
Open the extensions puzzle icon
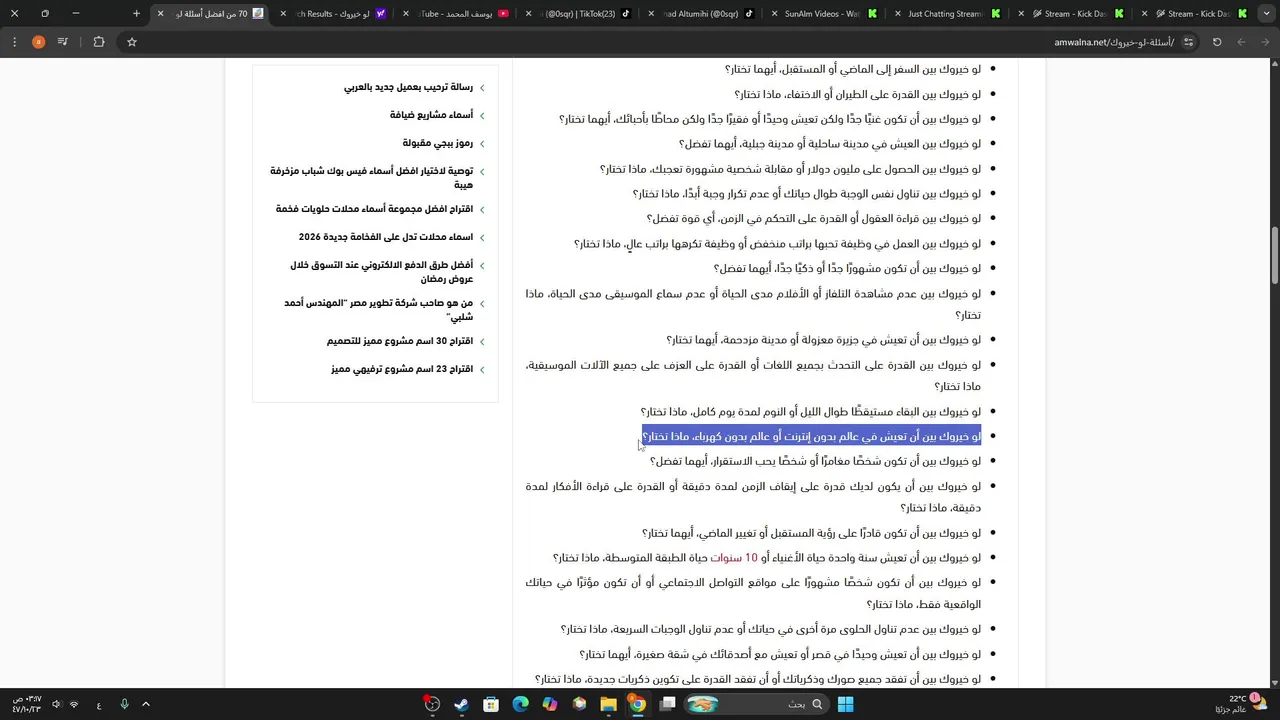click(98, 42)
